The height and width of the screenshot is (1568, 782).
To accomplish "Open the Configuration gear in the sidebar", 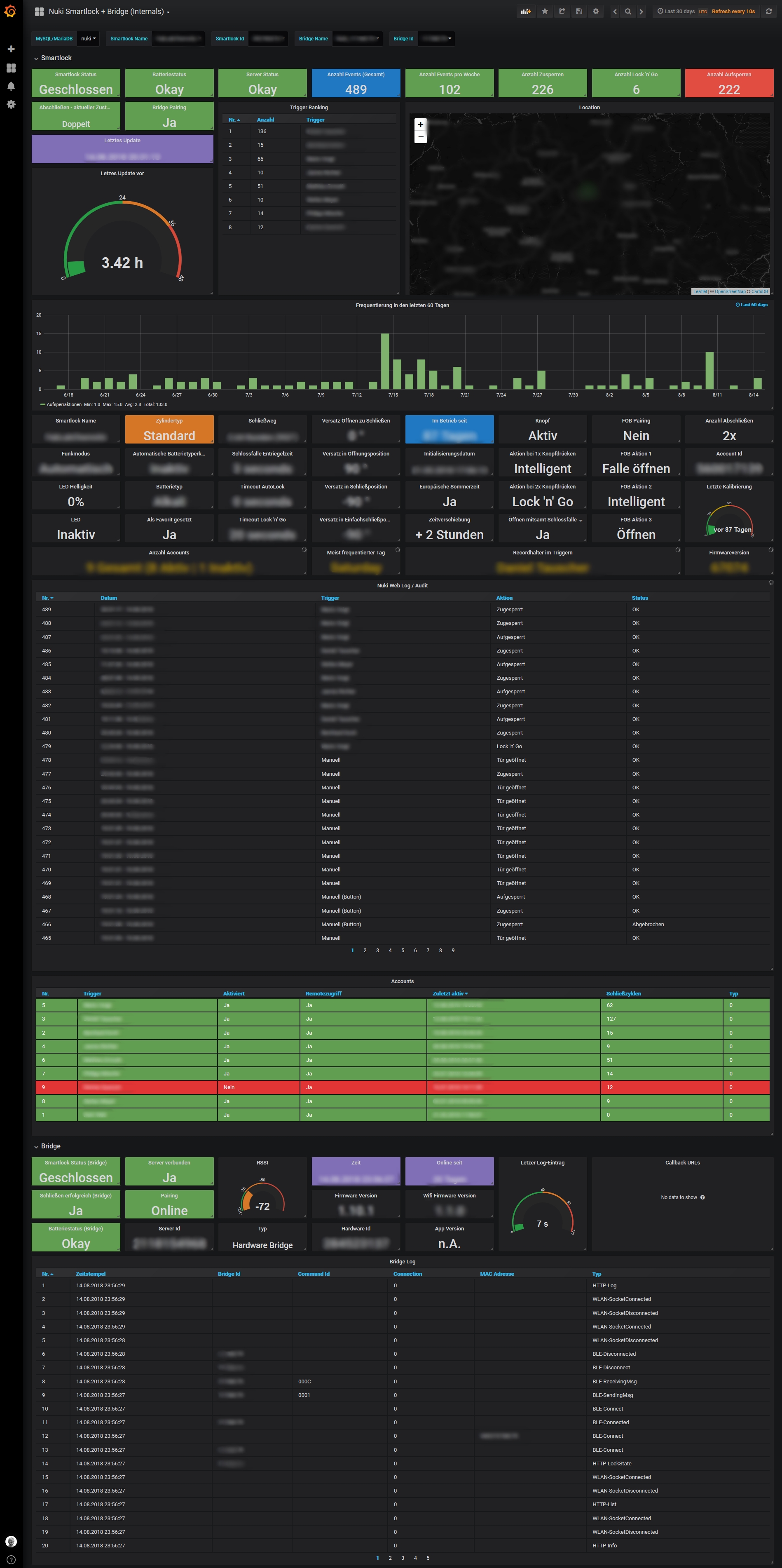I will pos(11,104).
